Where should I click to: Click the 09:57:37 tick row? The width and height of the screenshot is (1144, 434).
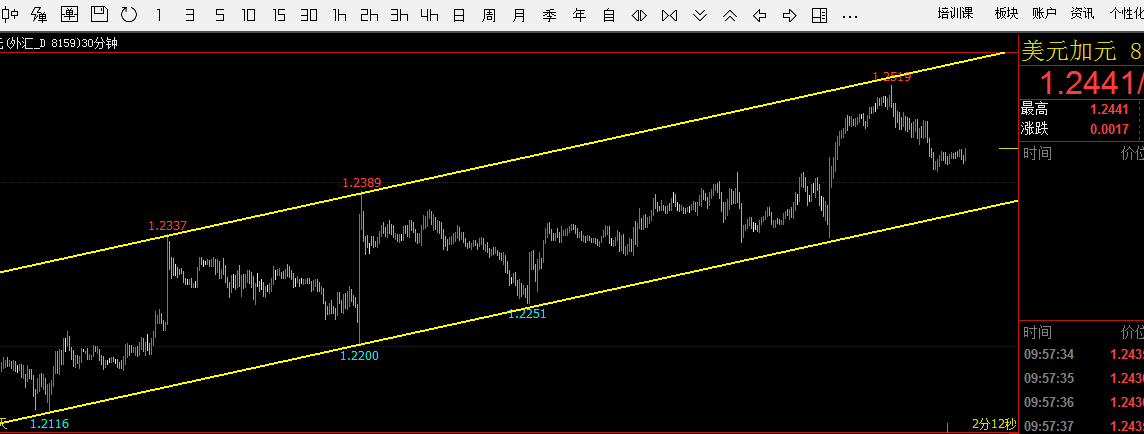pos(1081,425)
